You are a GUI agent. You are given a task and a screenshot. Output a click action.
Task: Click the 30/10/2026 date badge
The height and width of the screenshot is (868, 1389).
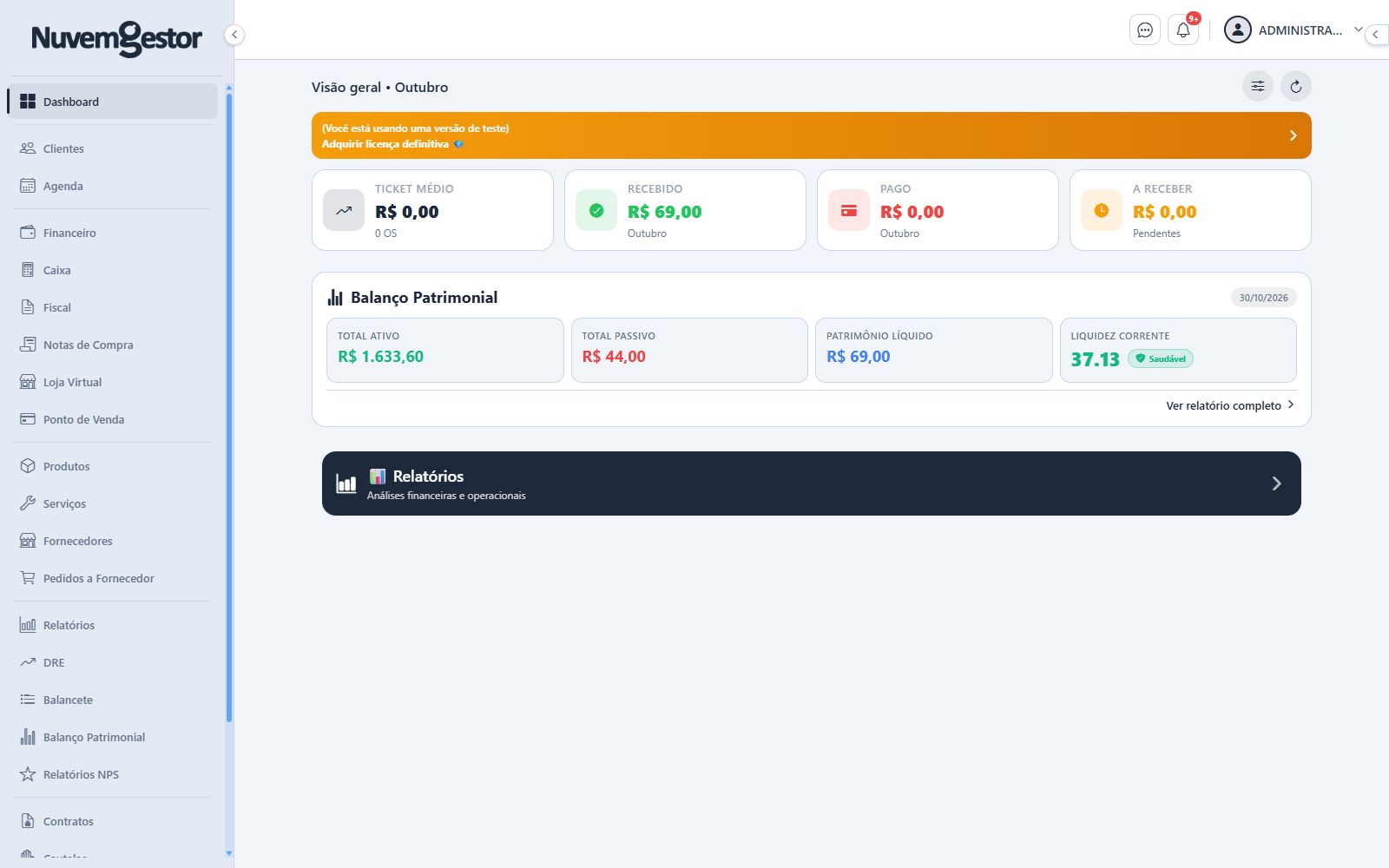[1263, 298]
